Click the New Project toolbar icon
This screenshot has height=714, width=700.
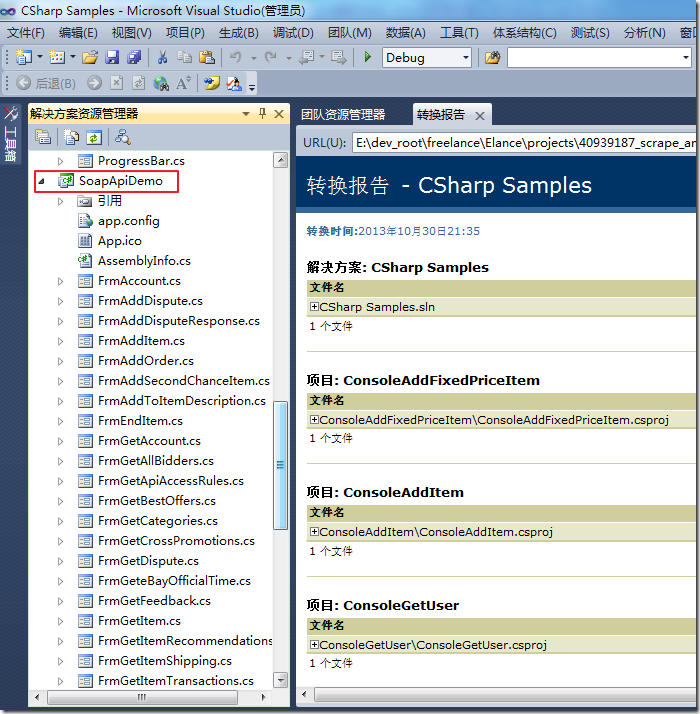[x=23, y=57]
